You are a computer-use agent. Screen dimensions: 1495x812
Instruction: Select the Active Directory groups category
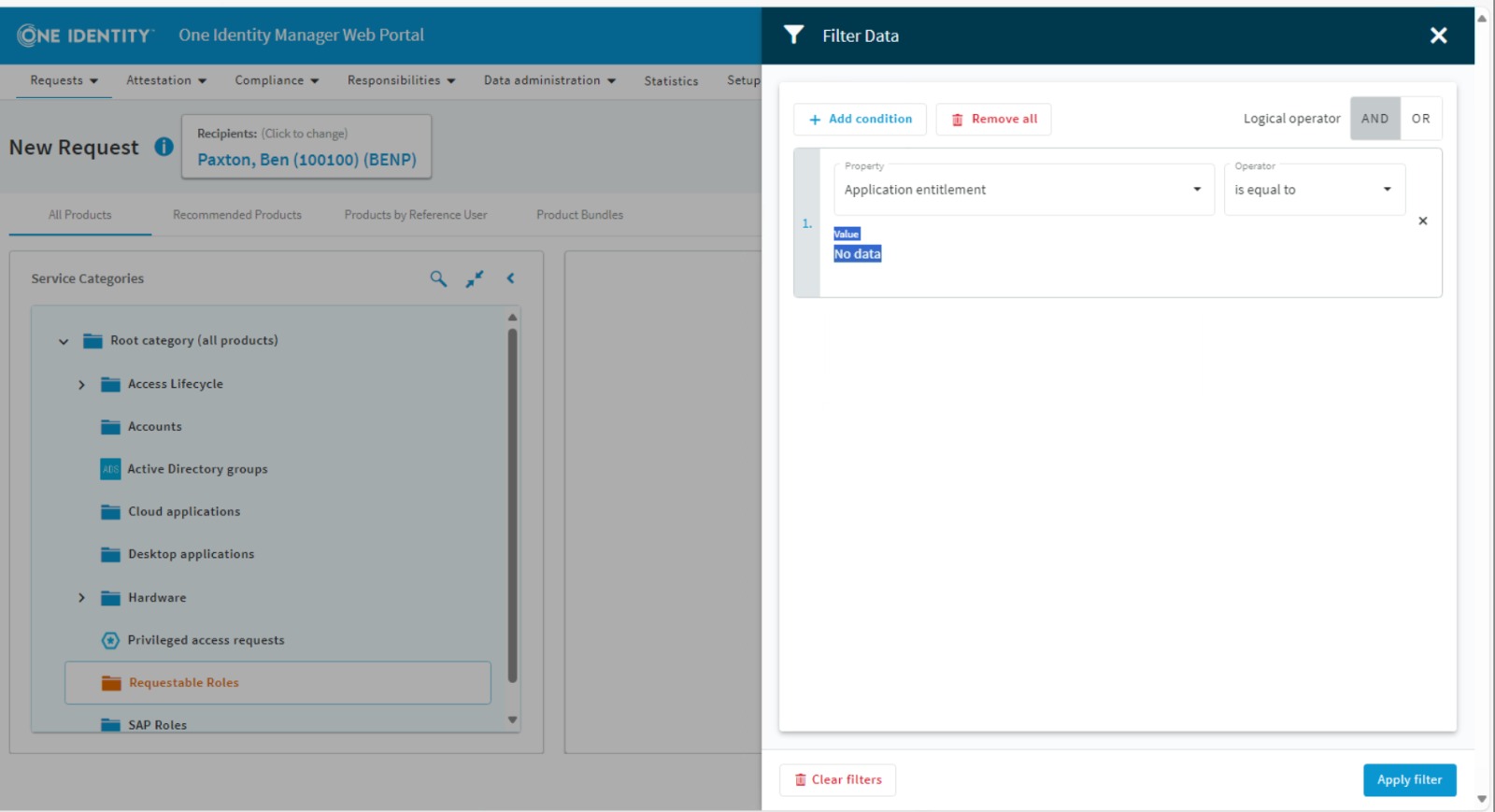[x=197, y=469]
